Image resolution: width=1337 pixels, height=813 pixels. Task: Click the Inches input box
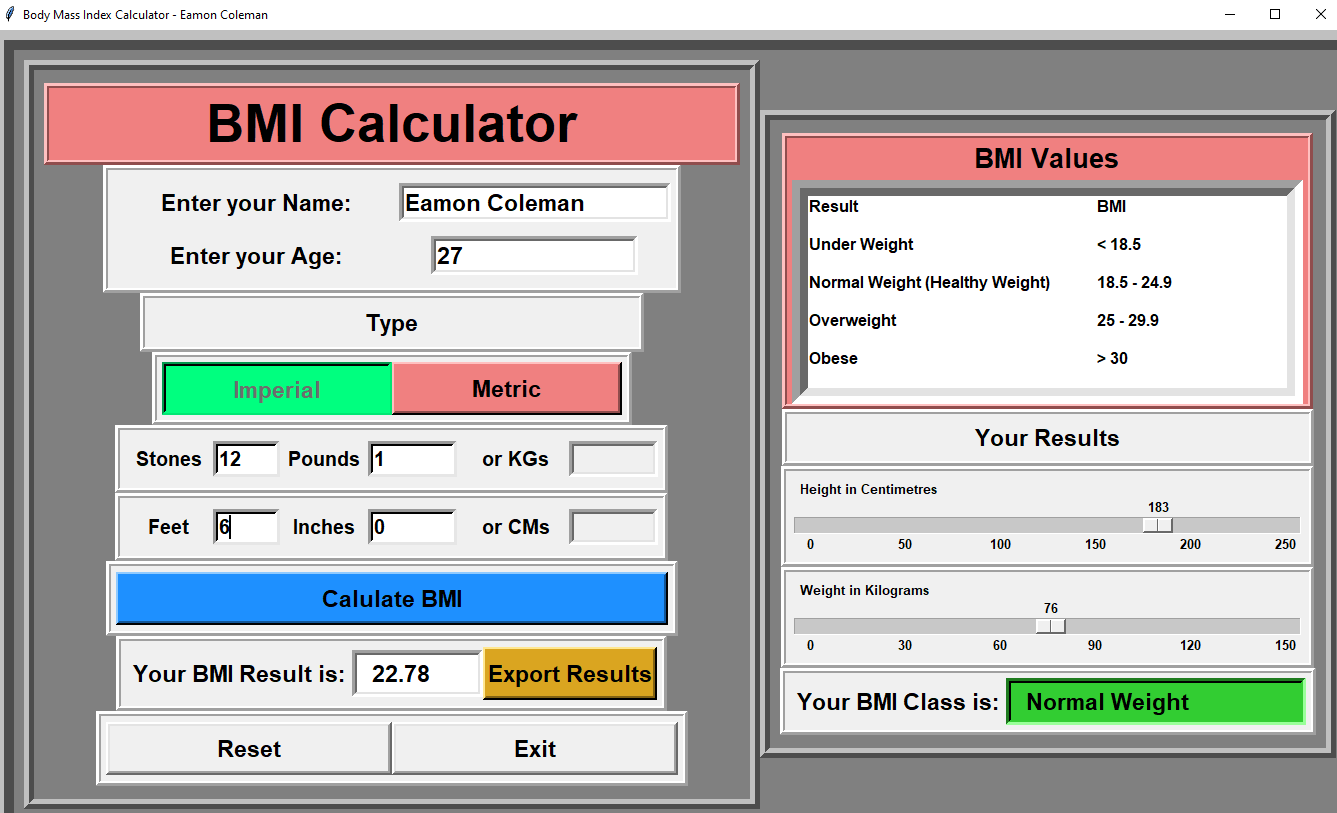pyautogui.click(x=411, y=526)
